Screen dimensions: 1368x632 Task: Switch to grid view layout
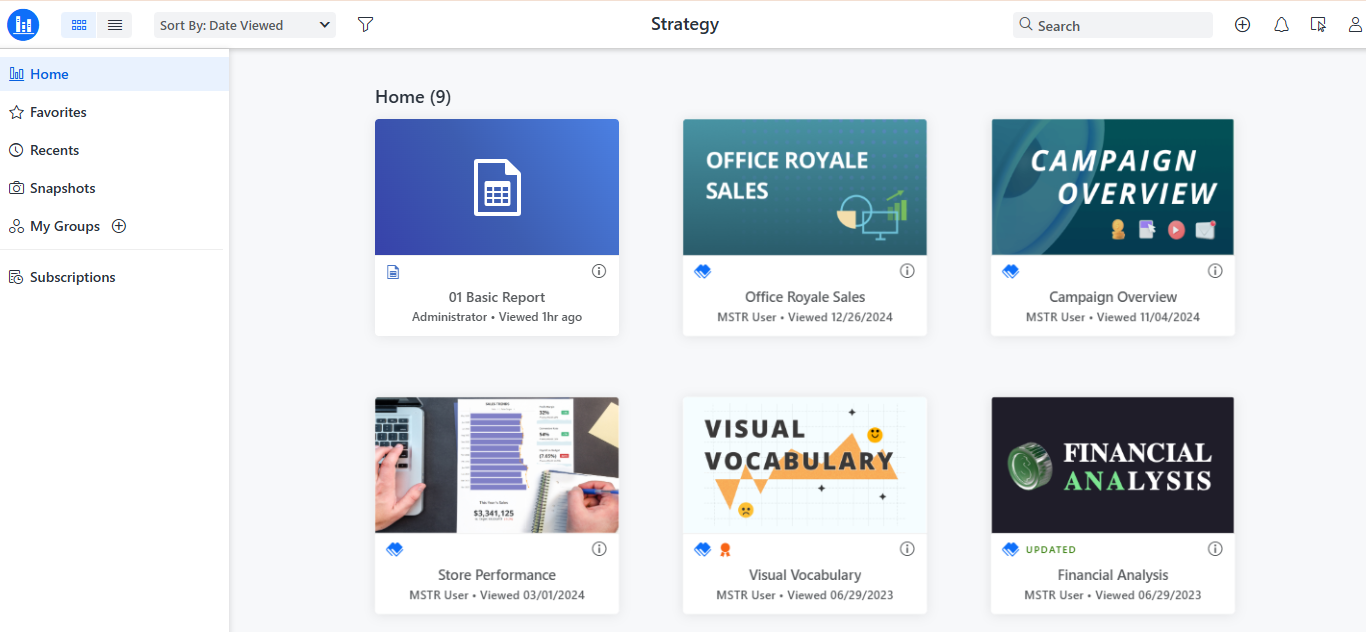pyautogui.click(x=79, y=25)
